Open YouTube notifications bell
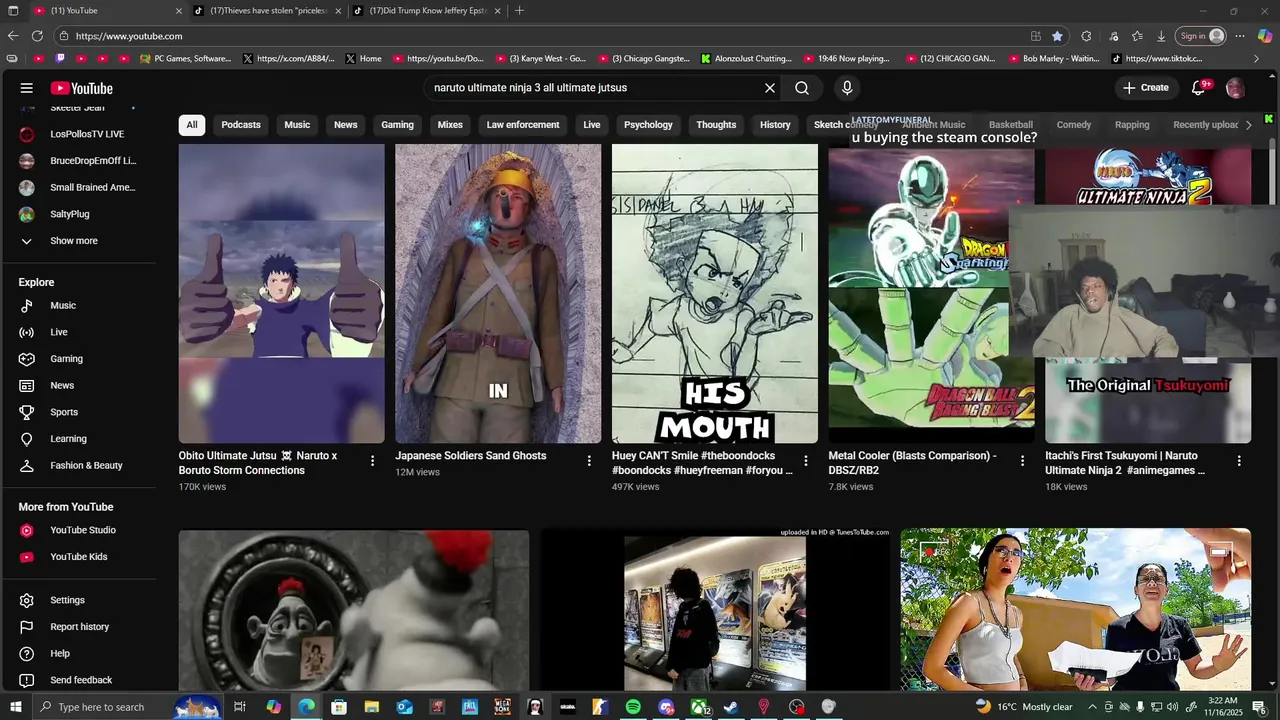 point(1199,88)
